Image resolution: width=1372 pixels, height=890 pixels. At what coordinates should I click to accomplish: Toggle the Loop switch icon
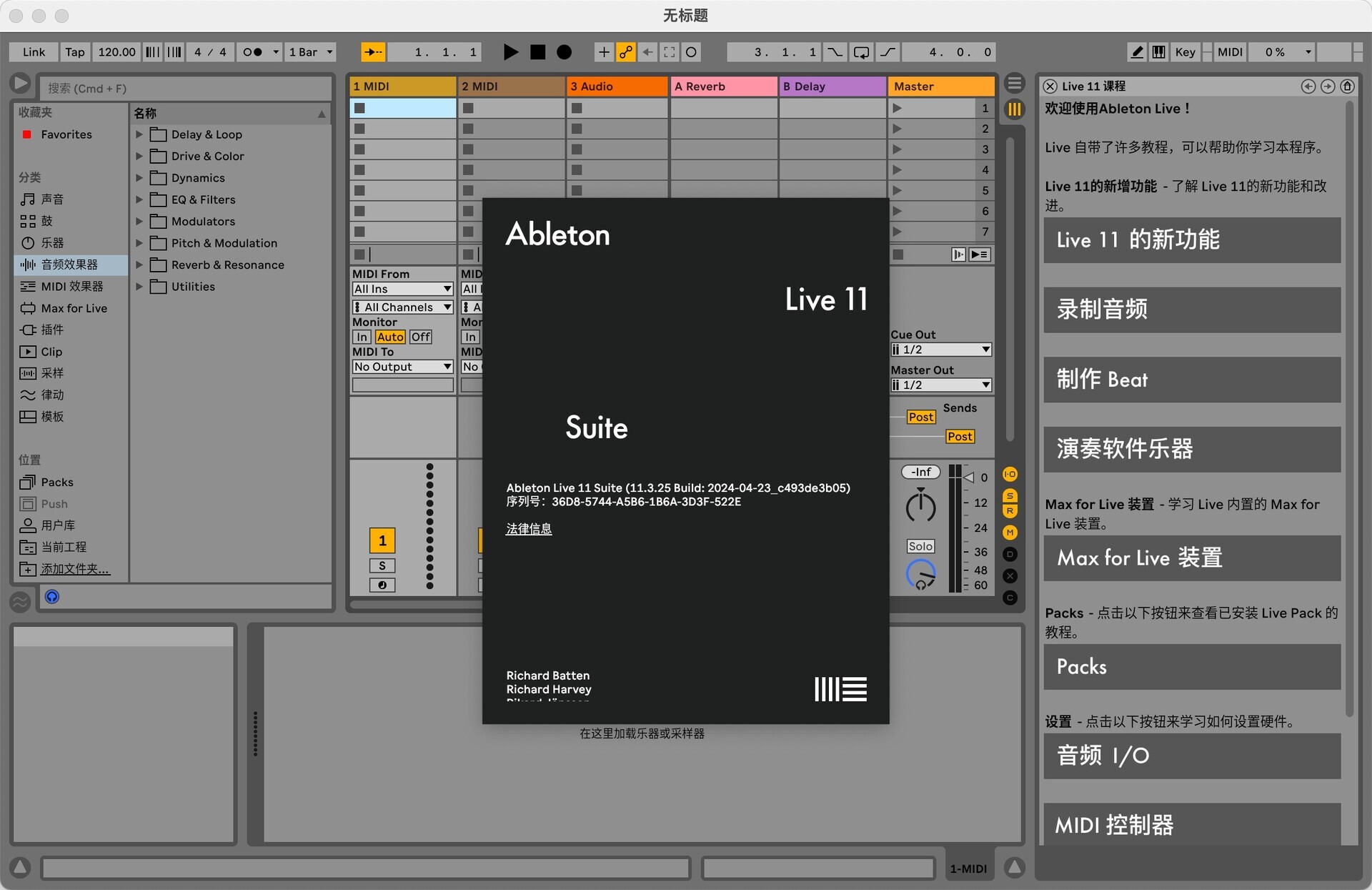(x=861, y=52)
